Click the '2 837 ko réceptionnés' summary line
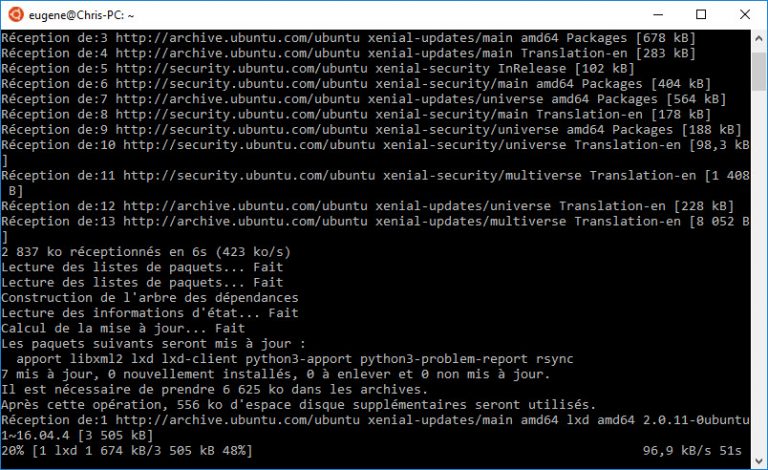This screenshot has width=768, height=470. (146, 252)
